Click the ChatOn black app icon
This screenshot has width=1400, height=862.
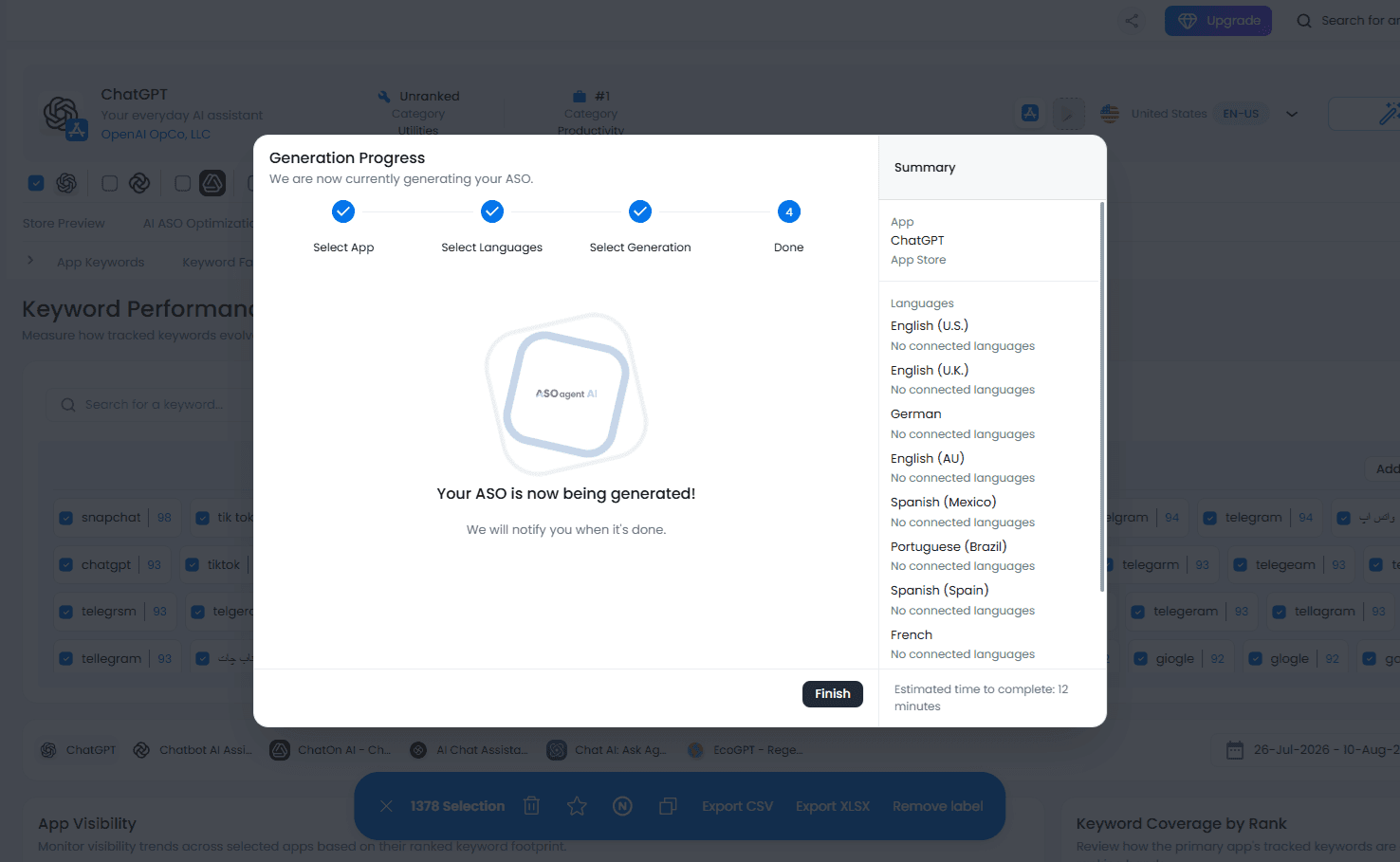[212, 183]
